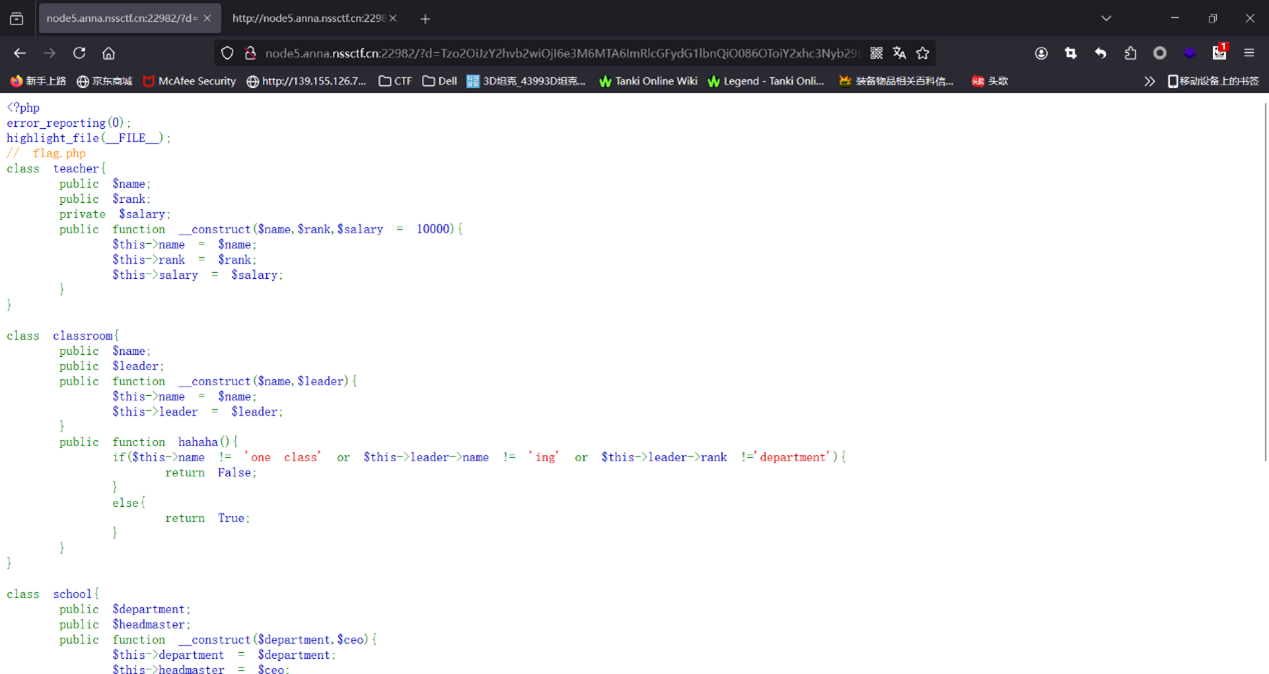Click the 'class teacher{' line
Screen dimensions: 1269x674
click(x=56, y=168)
